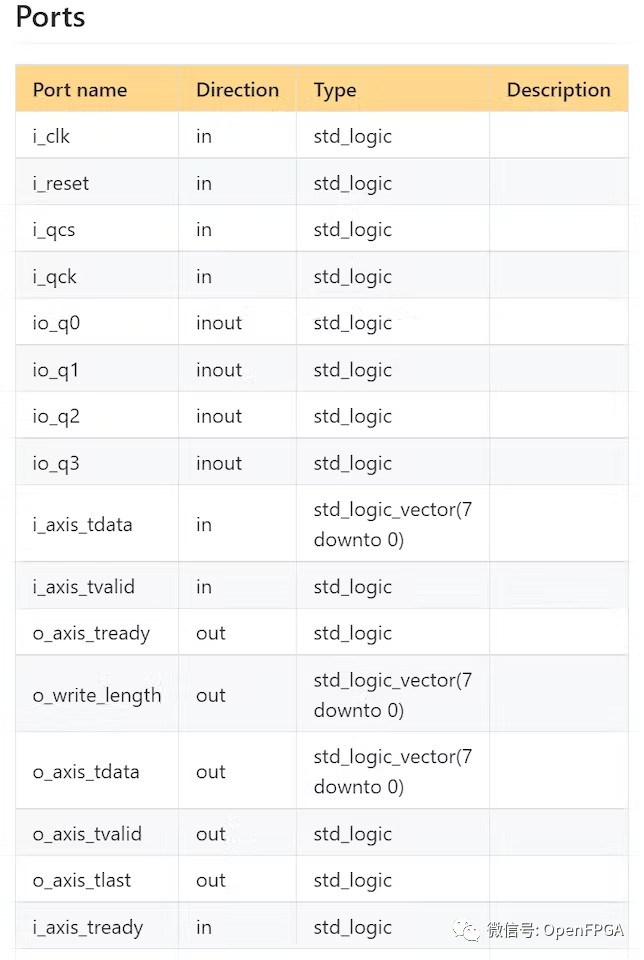Select the i_qcs port row
The image size is (644, 960).
(322, 229)
